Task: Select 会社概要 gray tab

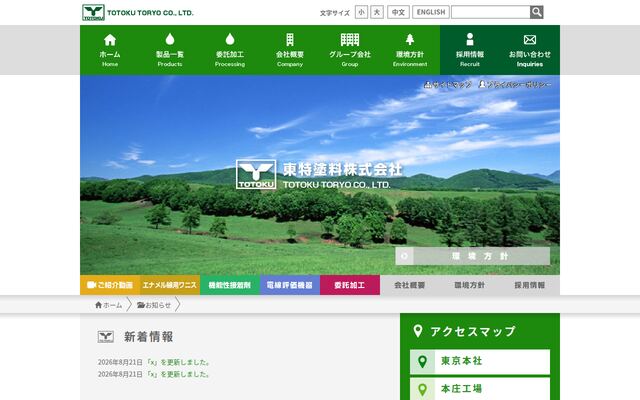Action: (410, 285)
